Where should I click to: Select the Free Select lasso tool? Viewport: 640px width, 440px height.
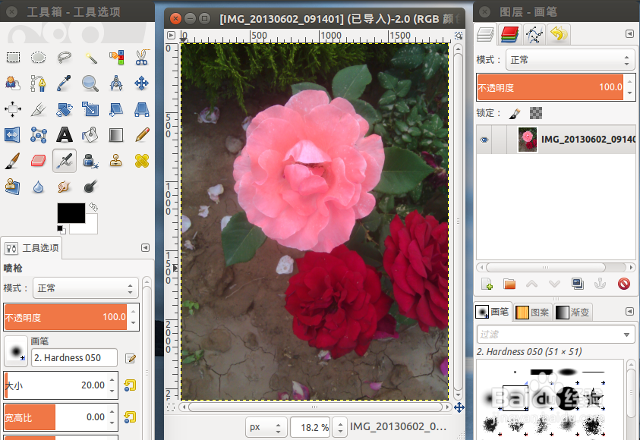point(64,58)
